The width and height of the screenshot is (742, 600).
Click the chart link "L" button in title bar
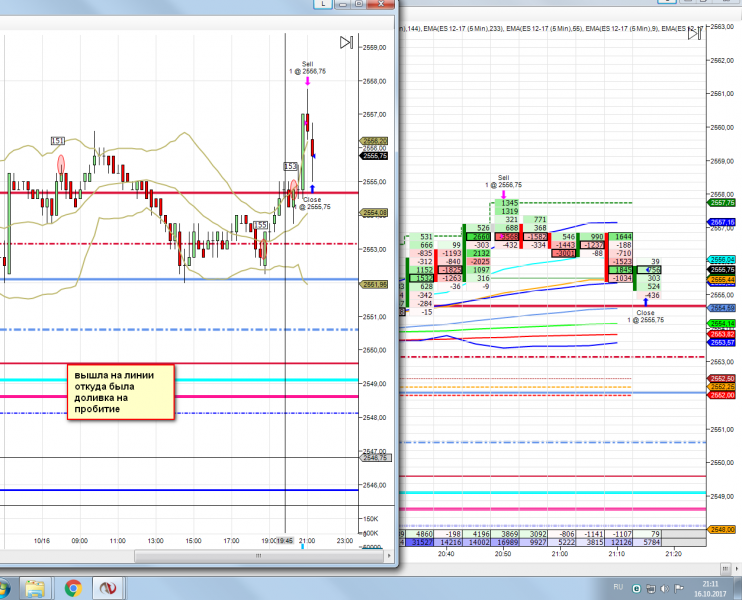pyautogui.click(x=325, y=5)
